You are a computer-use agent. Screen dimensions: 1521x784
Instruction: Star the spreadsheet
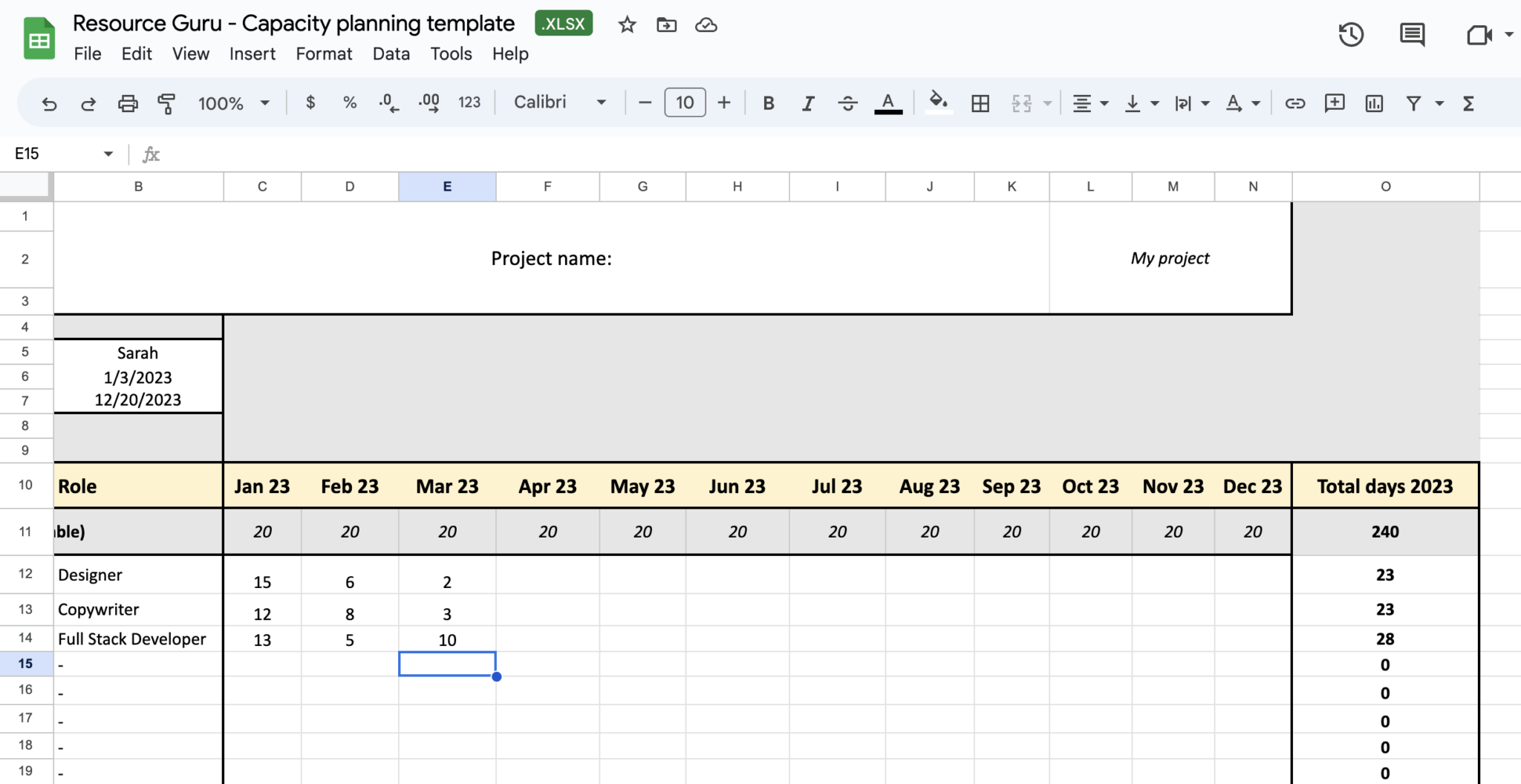pos(626,24)
